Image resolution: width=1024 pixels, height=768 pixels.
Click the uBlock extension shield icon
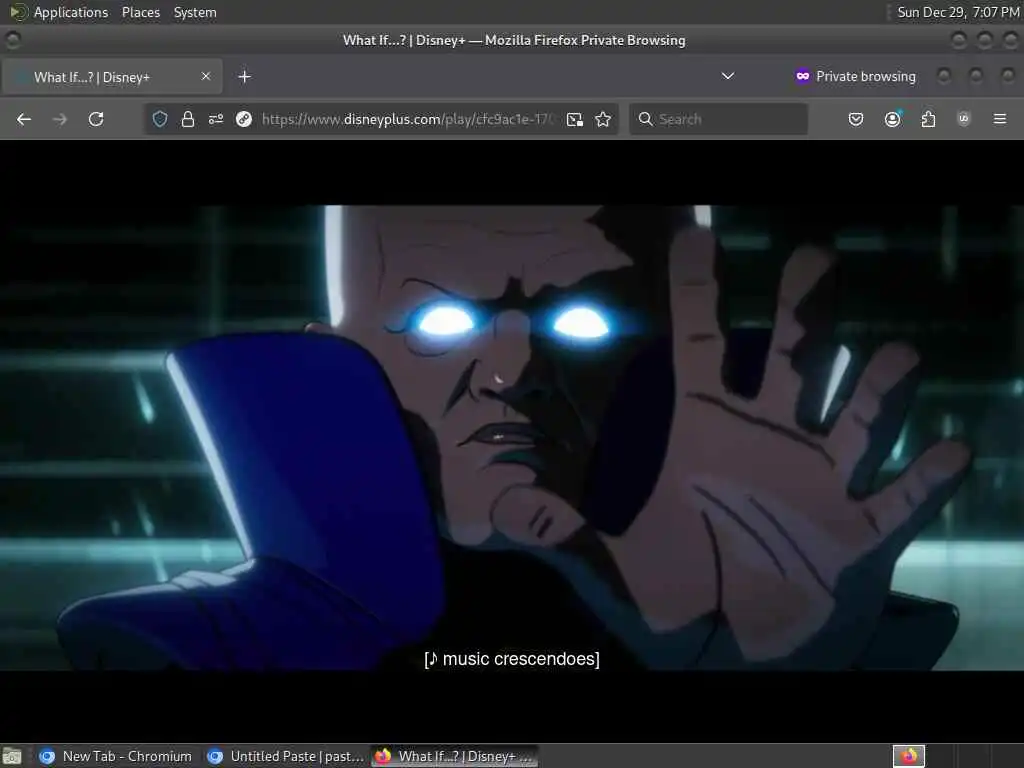click(x=964, y=118)
